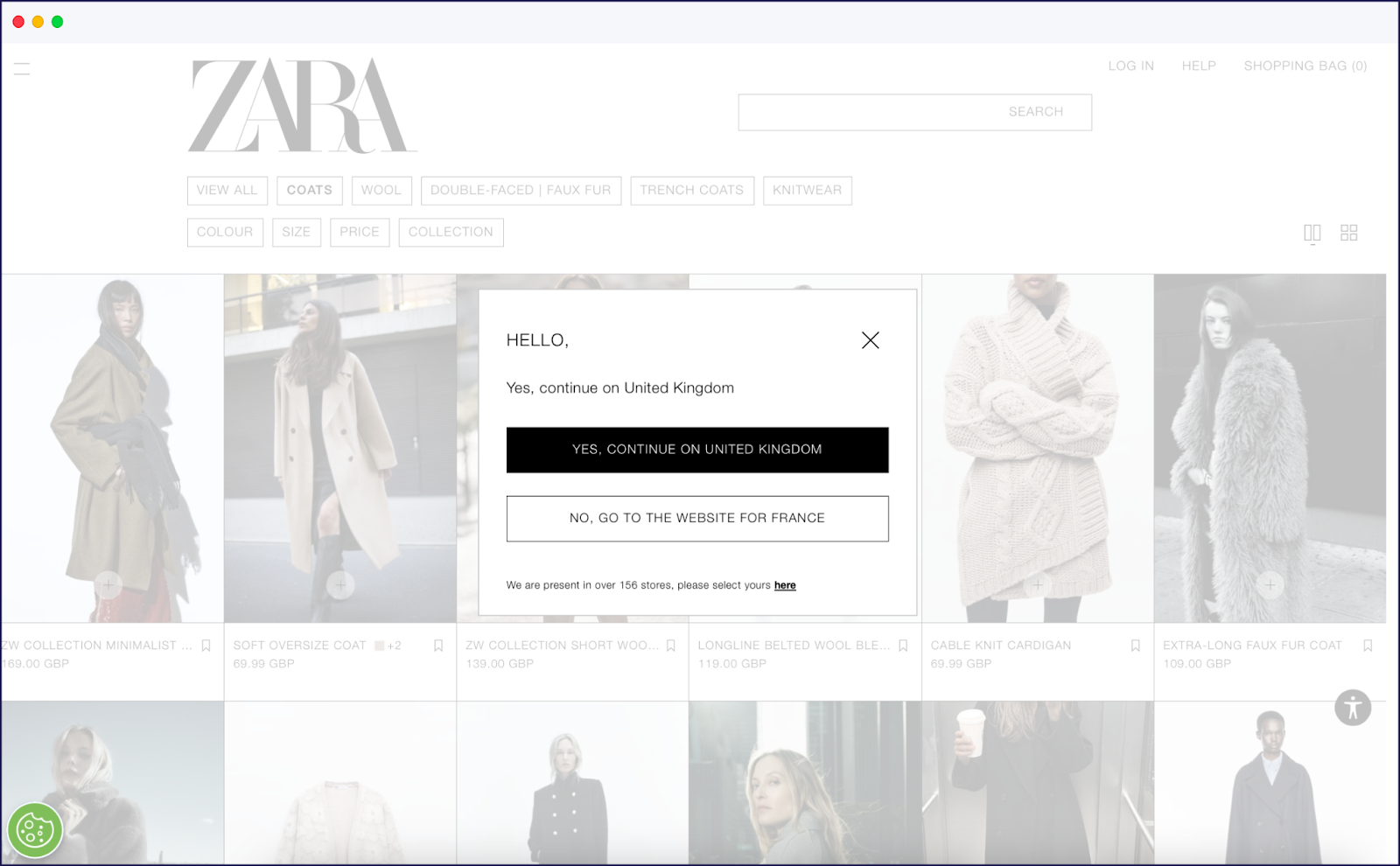This screenshot has height=866, width=1400.
Task: Toggle the Coats category filter
Action: (309, 190)
